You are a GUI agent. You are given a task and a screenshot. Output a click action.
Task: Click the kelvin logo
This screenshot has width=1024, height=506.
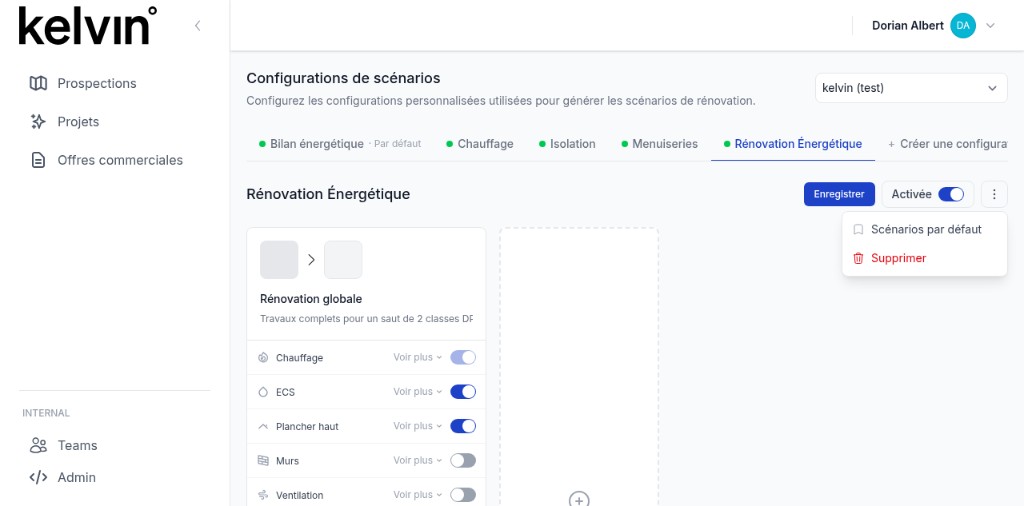coord(88,27)
